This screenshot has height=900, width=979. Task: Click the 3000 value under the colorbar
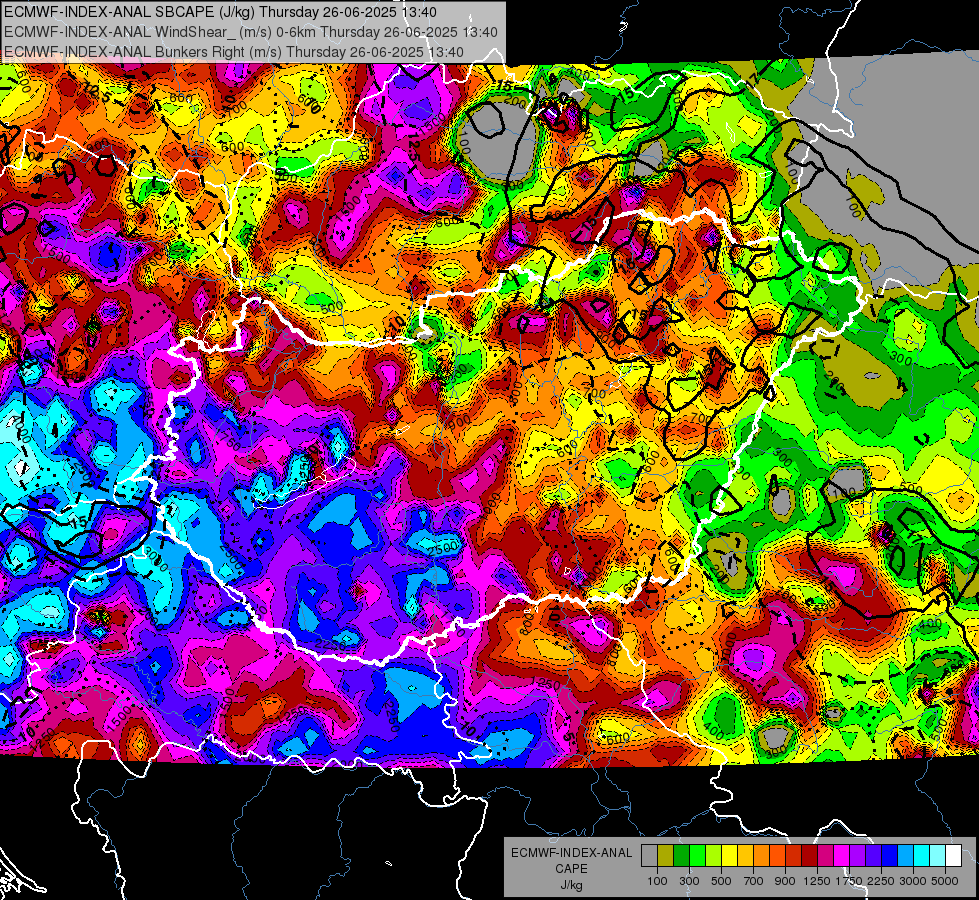coord(913,881)
